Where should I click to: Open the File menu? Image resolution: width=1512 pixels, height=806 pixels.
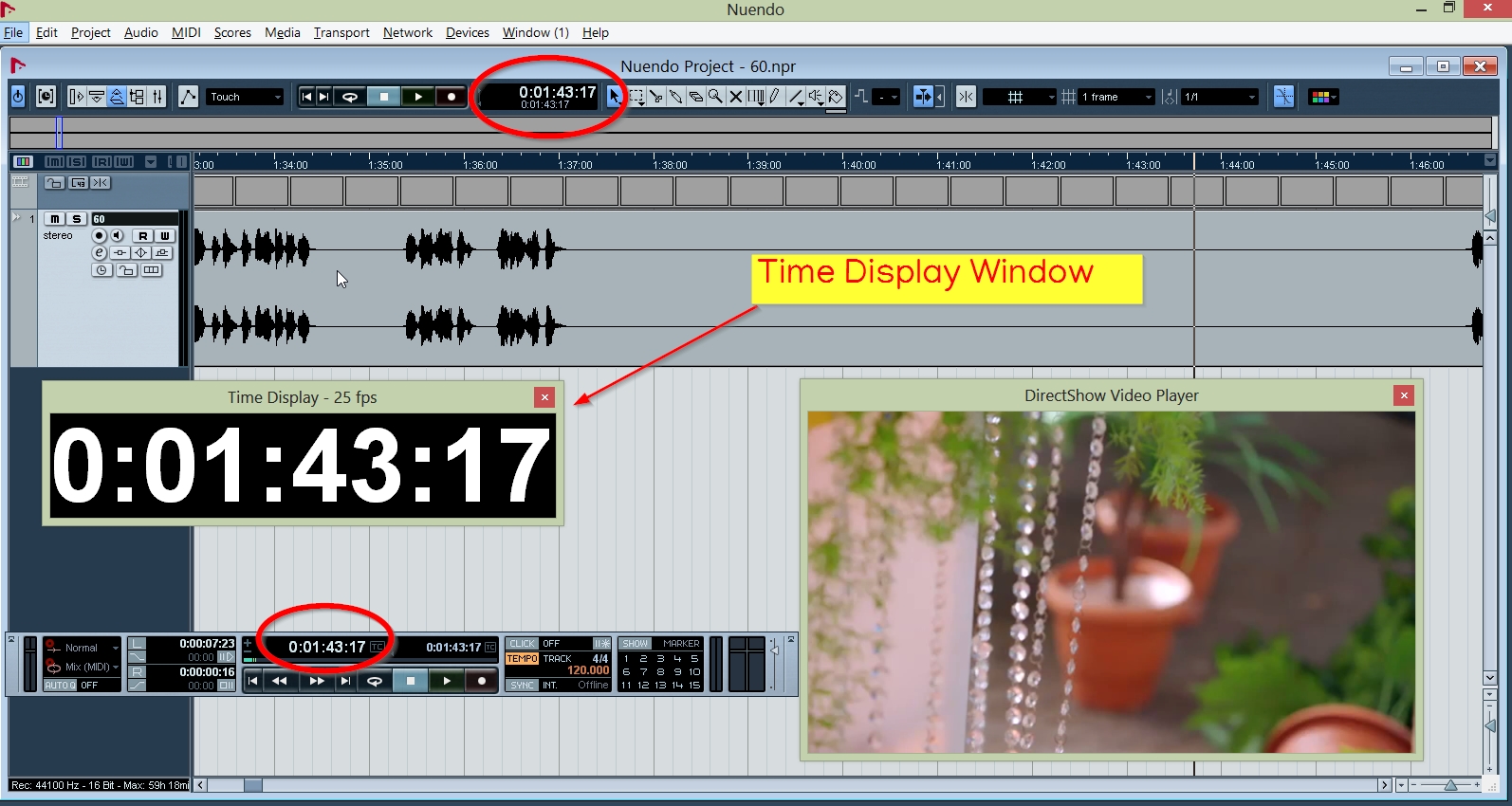click(13, 32)
